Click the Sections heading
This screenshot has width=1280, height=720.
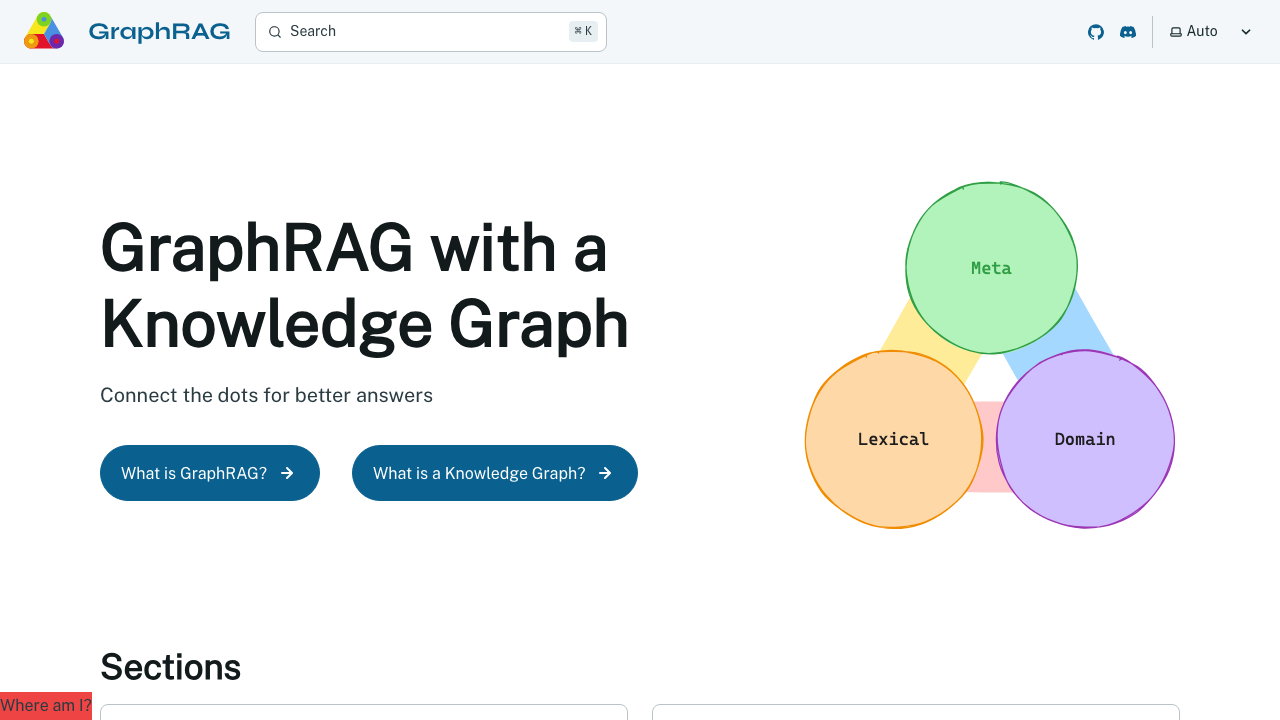(x=171, y=667)
